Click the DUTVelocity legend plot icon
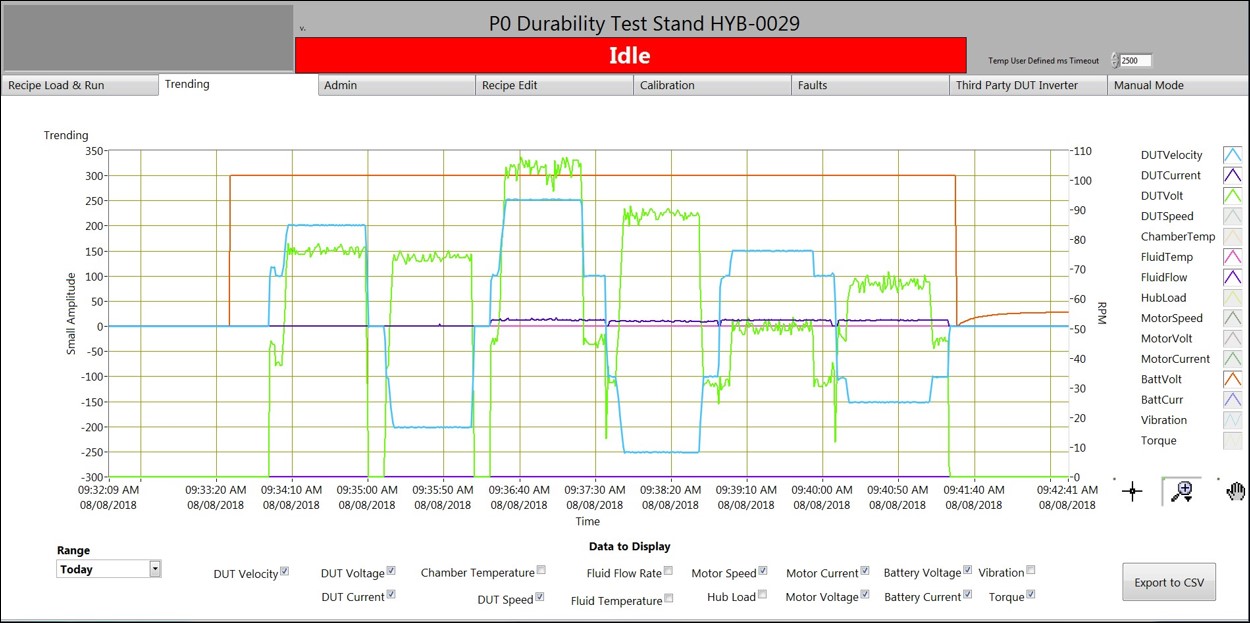Viewport: 1250px width, 623px height. tap(1231, 155)
